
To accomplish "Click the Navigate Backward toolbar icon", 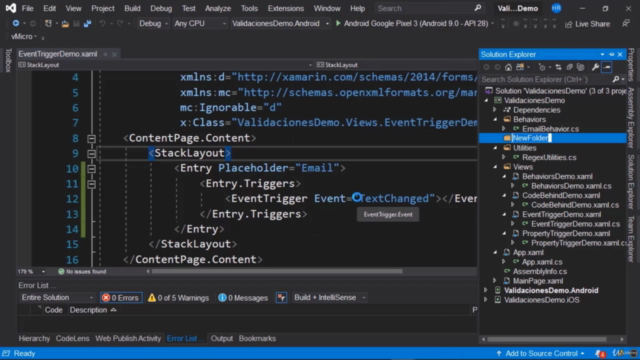I will pyautogui.click(x=16, y=24).
